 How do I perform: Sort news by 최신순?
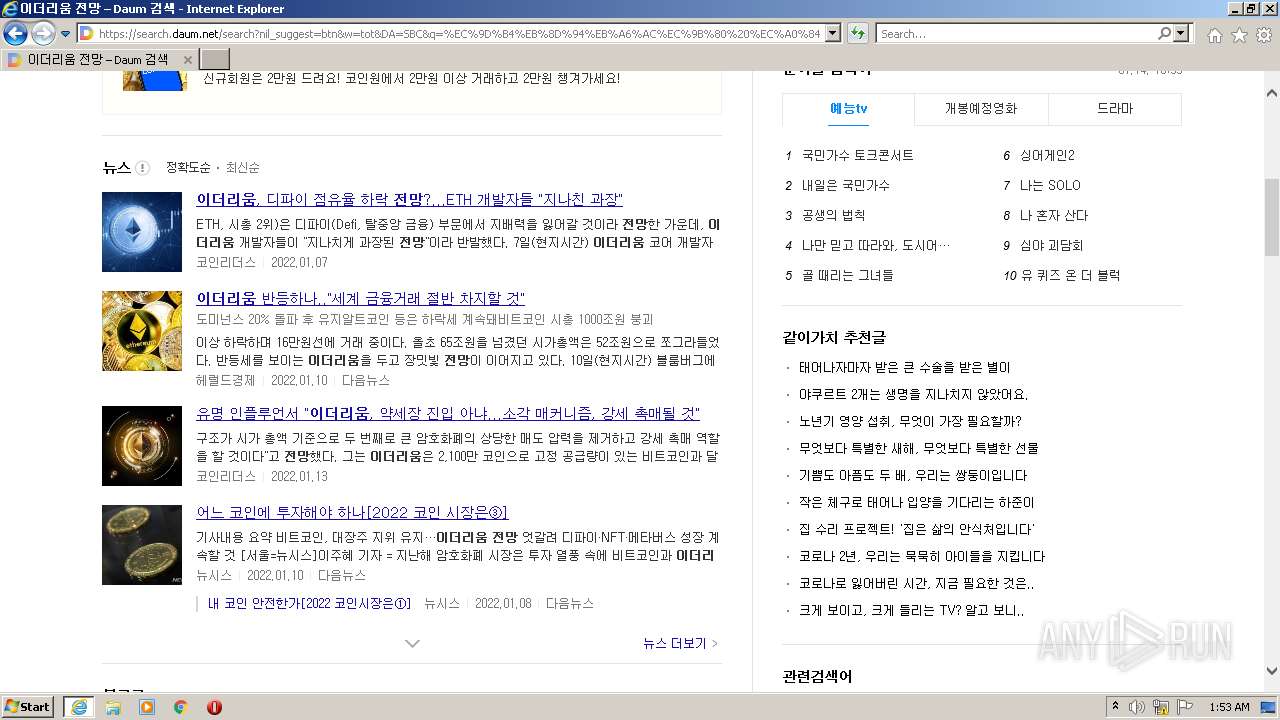tap(242, 168)
